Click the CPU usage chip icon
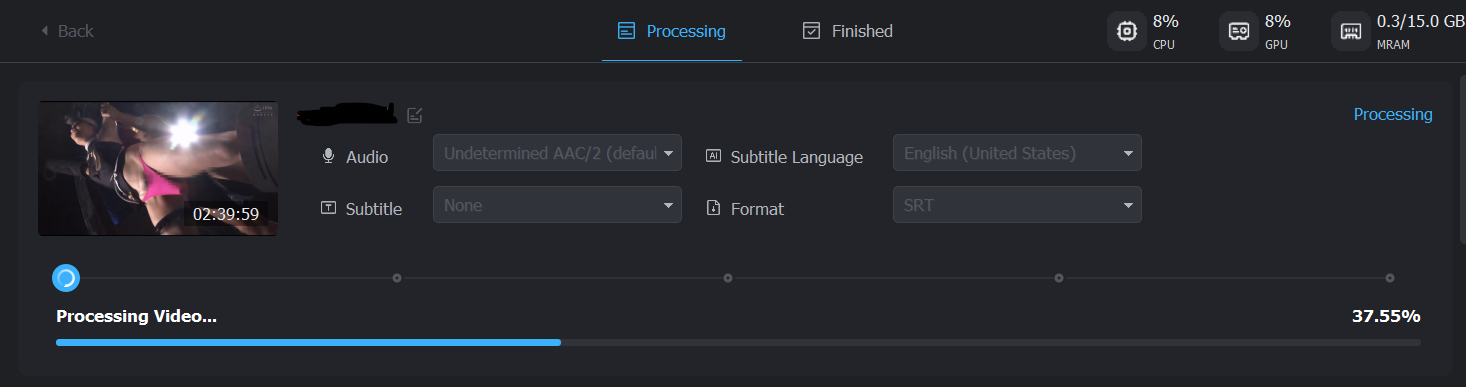The height and width of the screenshot is (387, 1466). pos(1126,31)
